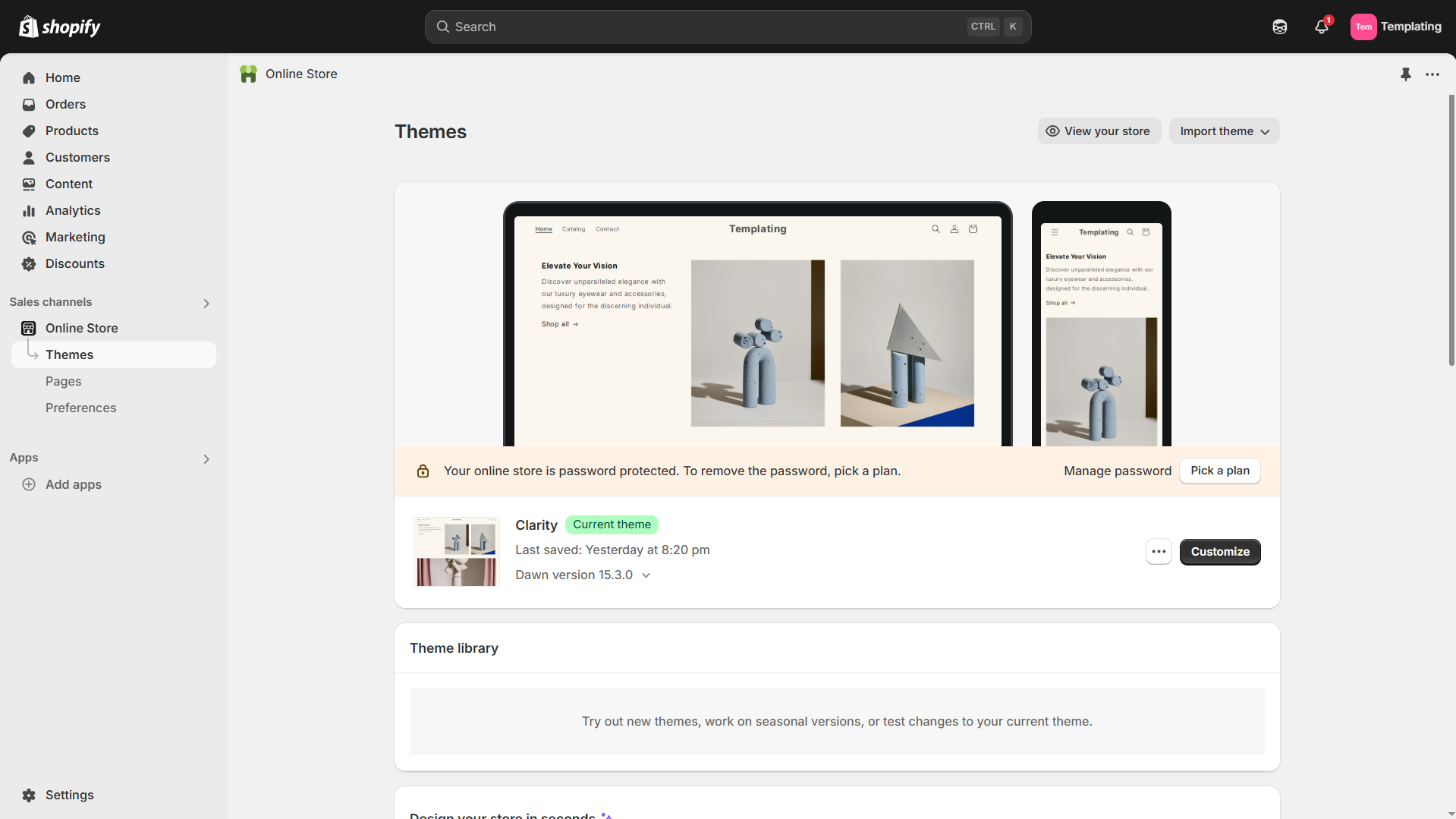
Task: Click the green Online Store header icon
Action: point(248,74)
